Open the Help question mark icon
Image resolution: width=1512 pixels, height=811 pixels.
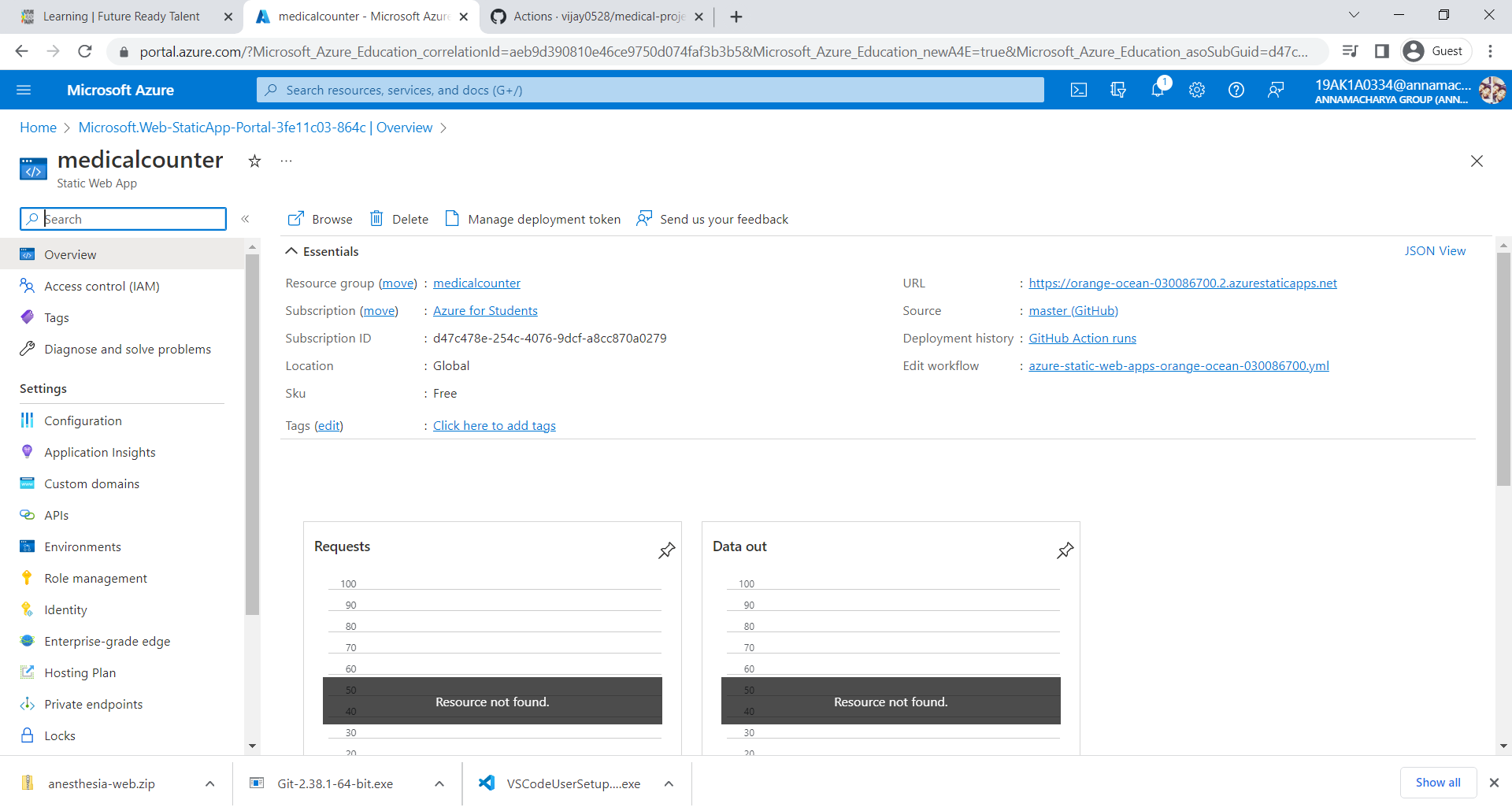(x=1236, y=90)
